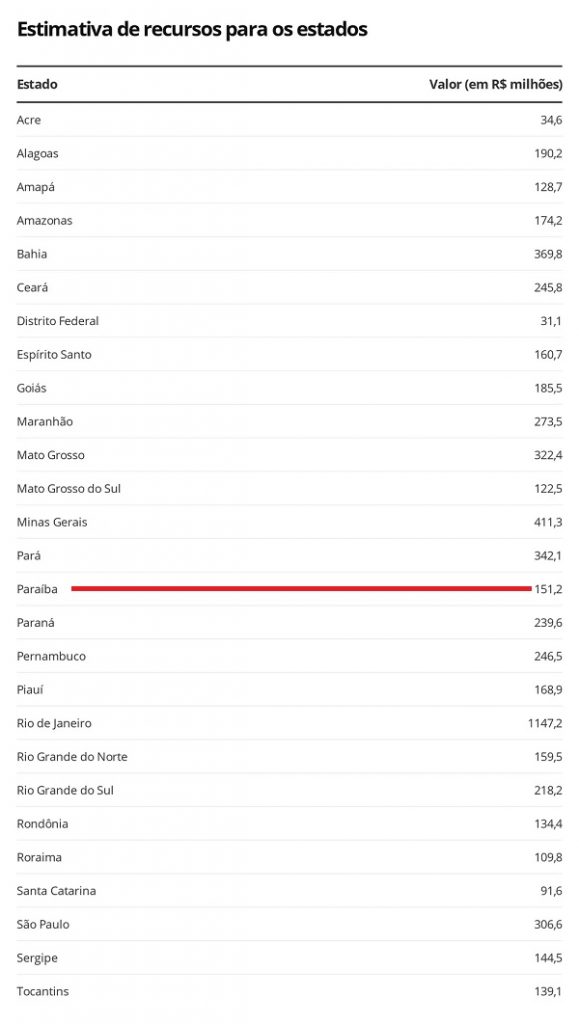This screenshot has width=579, height=1024.
Task: Click the Valor (em R$ milhões) header
Action: (x=495, y=84)
